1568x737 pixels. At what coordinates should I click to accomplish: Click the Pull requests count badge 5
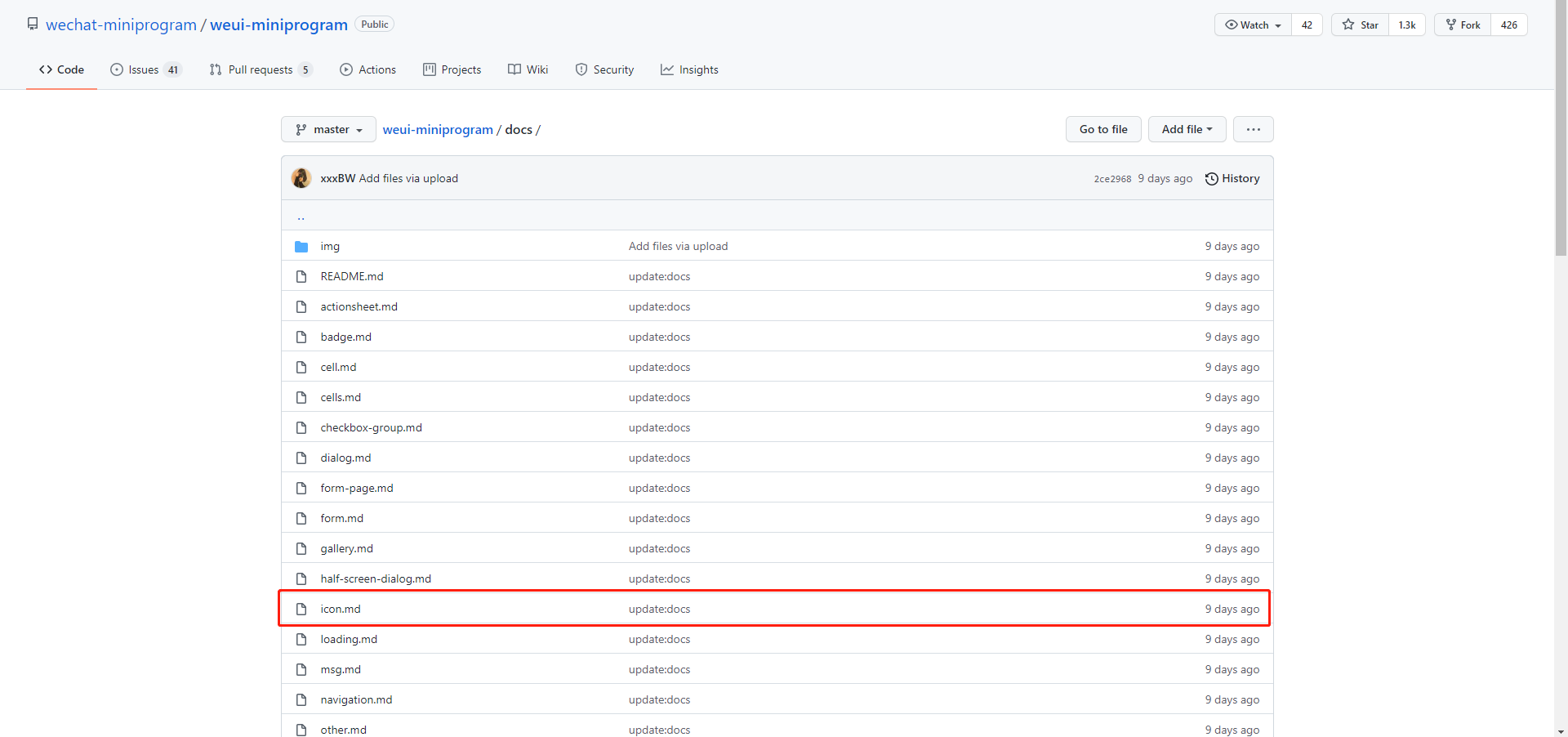click(305, 69)
